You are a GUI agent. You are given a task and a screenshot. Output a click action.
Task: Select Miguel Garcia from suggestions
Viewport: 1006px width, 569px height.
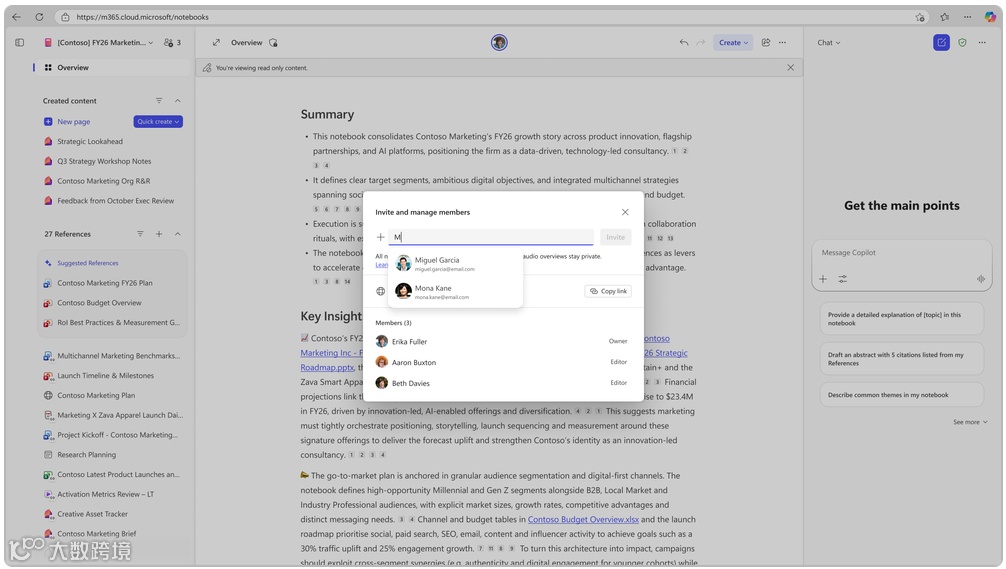456,264
